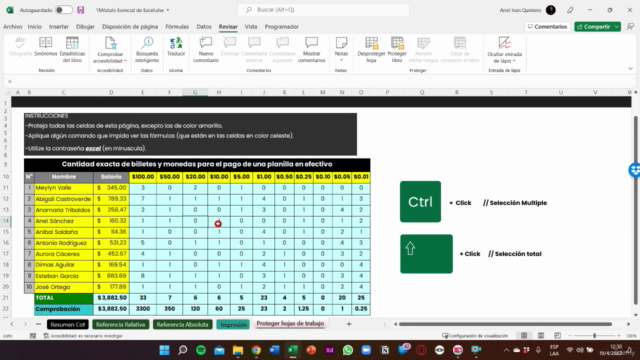Open Windows Start menu
640x360 pixels.
(164, 350)
